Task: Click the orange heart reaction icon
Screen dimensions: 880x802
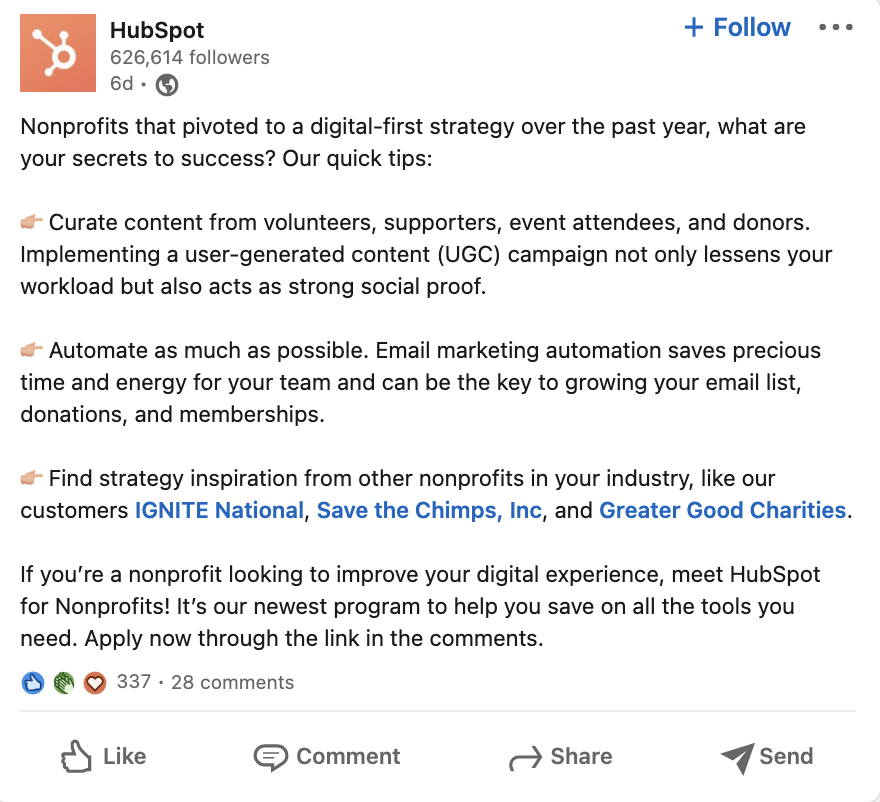Action: point(94,683)
